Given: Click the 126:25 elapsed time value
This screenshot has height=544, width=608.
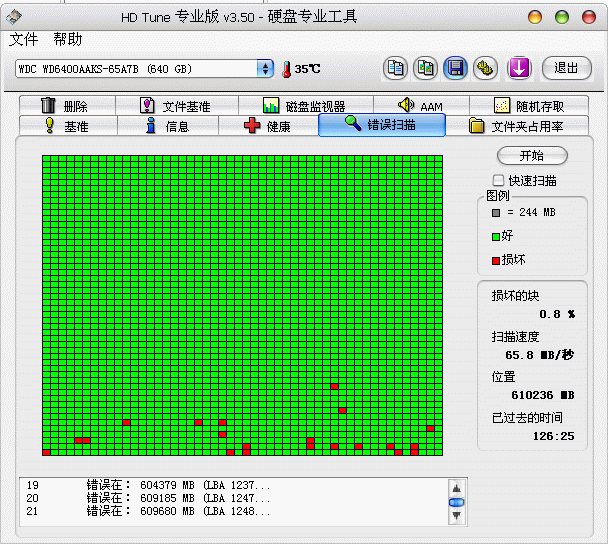Looking at the screenshot, I should (553, 436).
